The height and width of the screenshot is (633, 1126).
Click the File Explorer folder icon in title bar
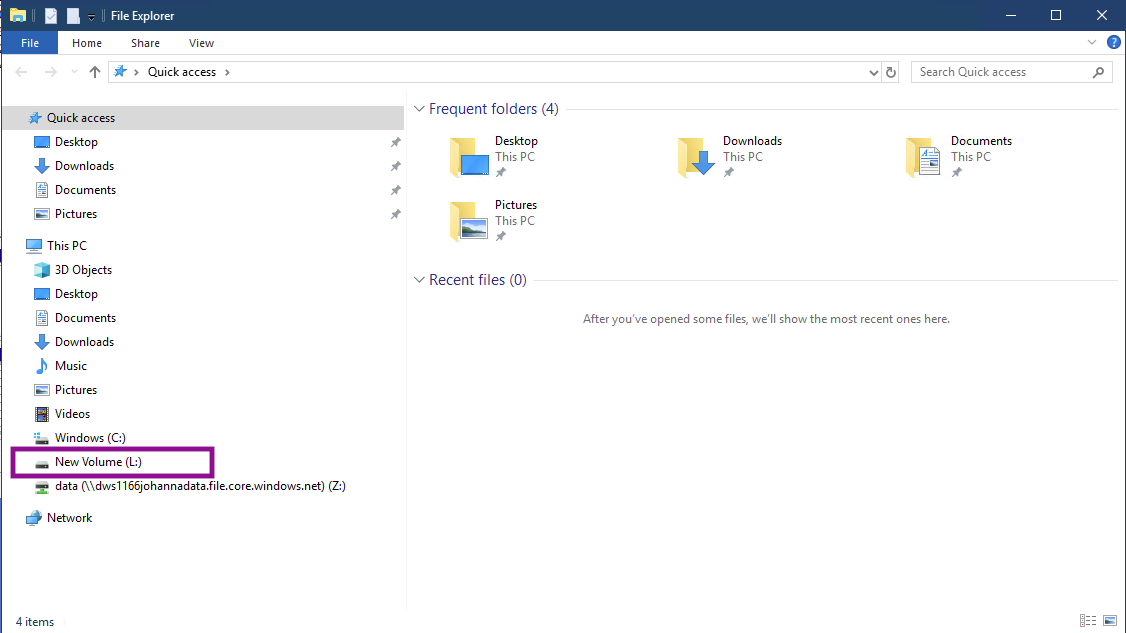coord(18,15)
